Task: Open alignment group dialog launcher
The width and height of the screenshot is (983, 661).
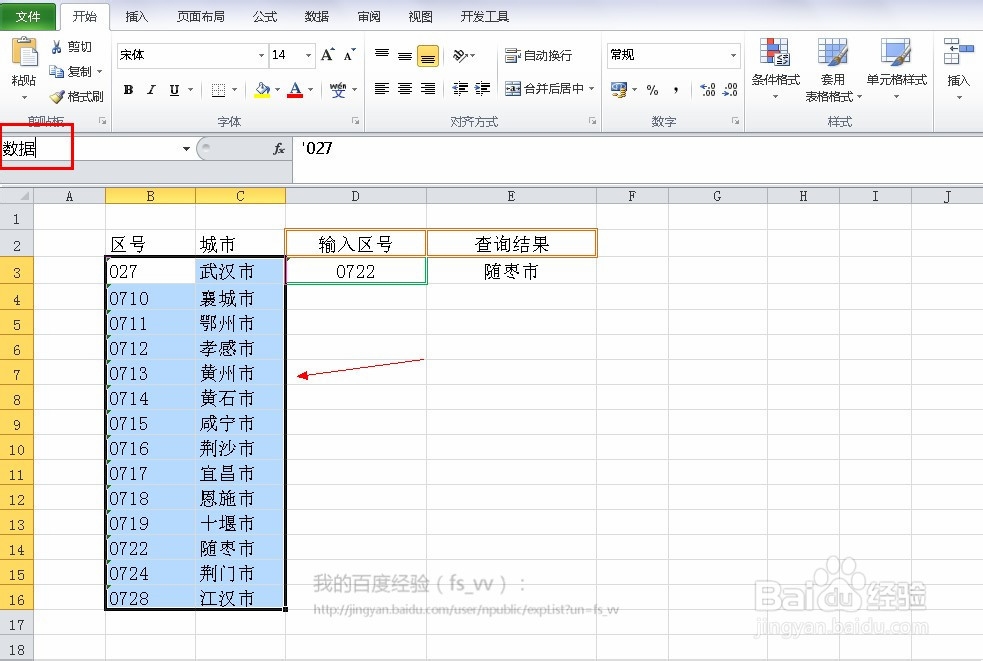Action: click(592, 120)
